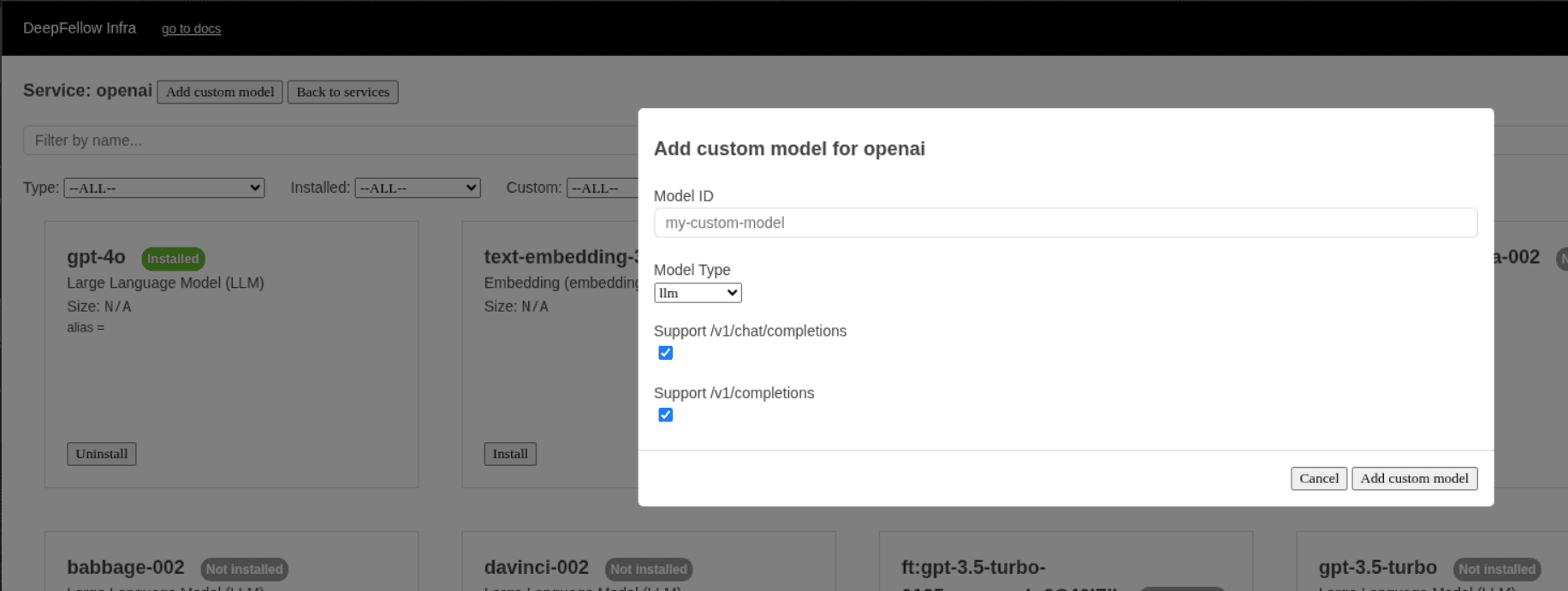Toggle Support /v1/chat/completions checkbox
This screenshot has width=1568, height=591.
tap(665, 353)
